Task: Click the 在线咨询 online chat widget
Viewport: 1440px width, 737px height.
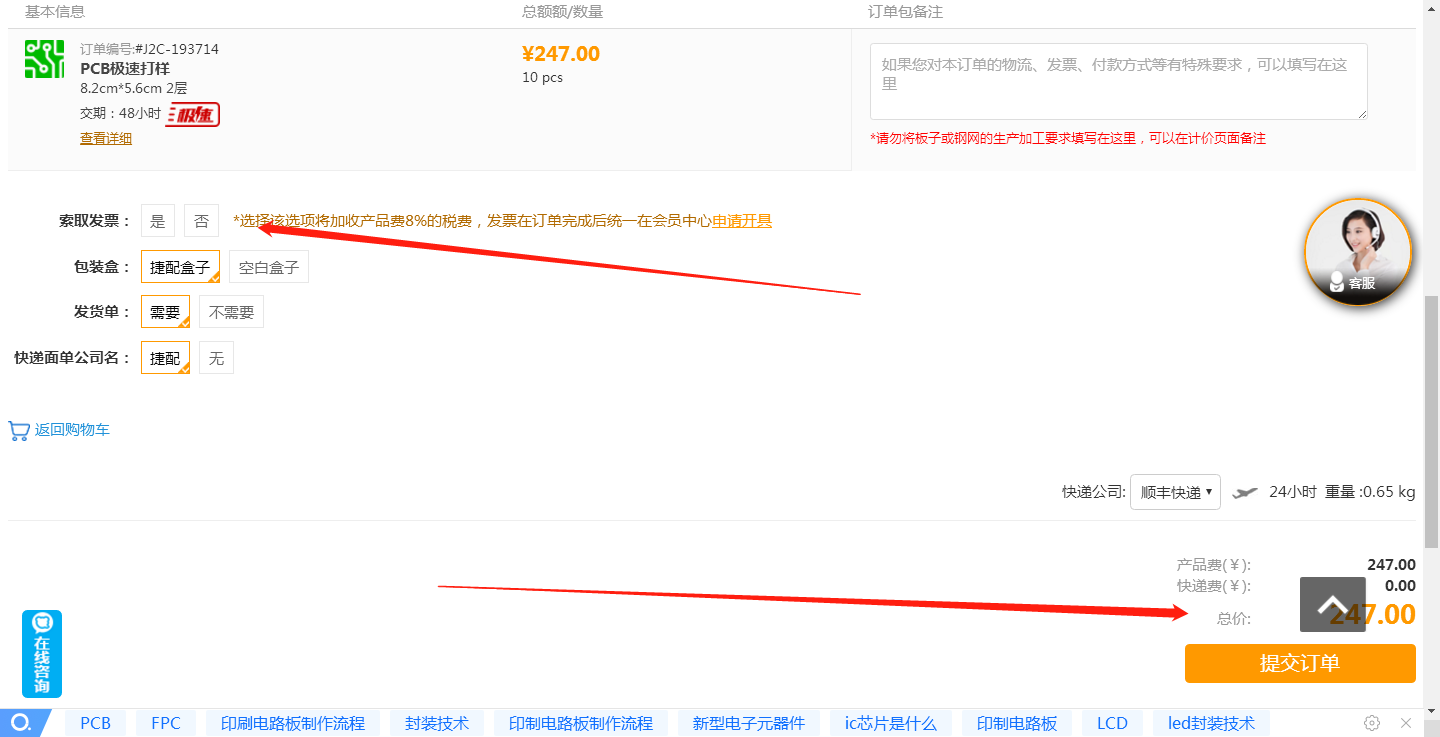Action: (42, 653)
